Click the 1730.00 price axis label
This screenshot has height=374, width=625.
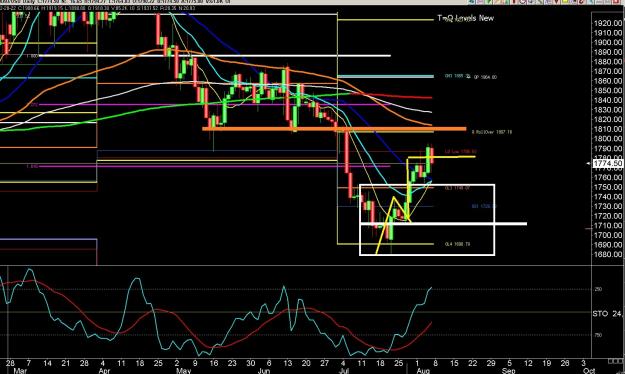coord(608,206)
